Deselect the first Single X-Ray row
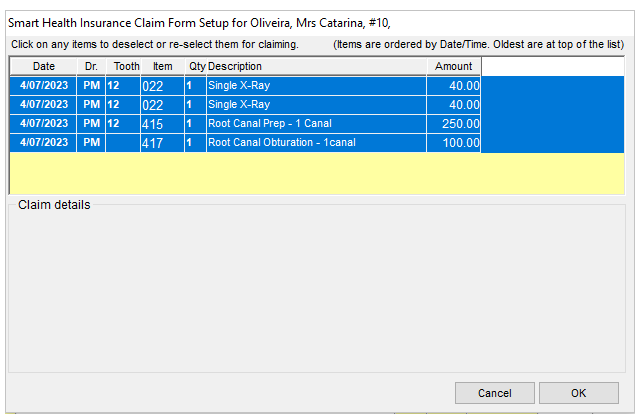Screen dimensions: 640x420 pyautogui.click(x=317, y=85)
